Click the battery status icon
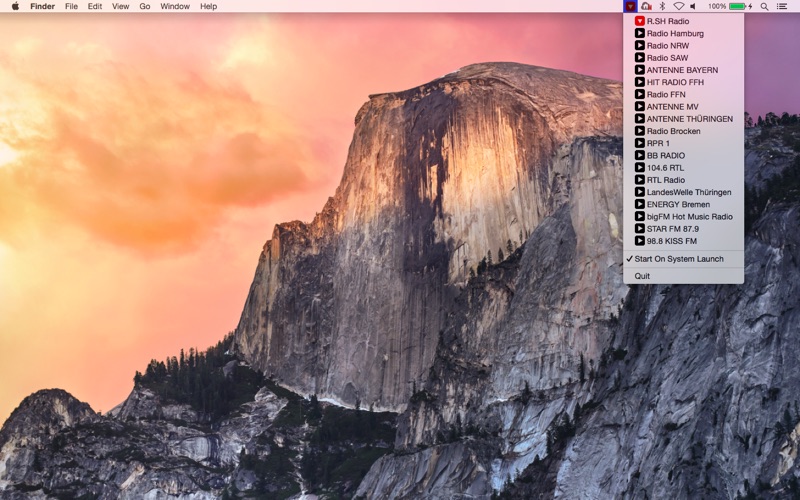This screenshot has width=800, height=500. tap(740, 6)
